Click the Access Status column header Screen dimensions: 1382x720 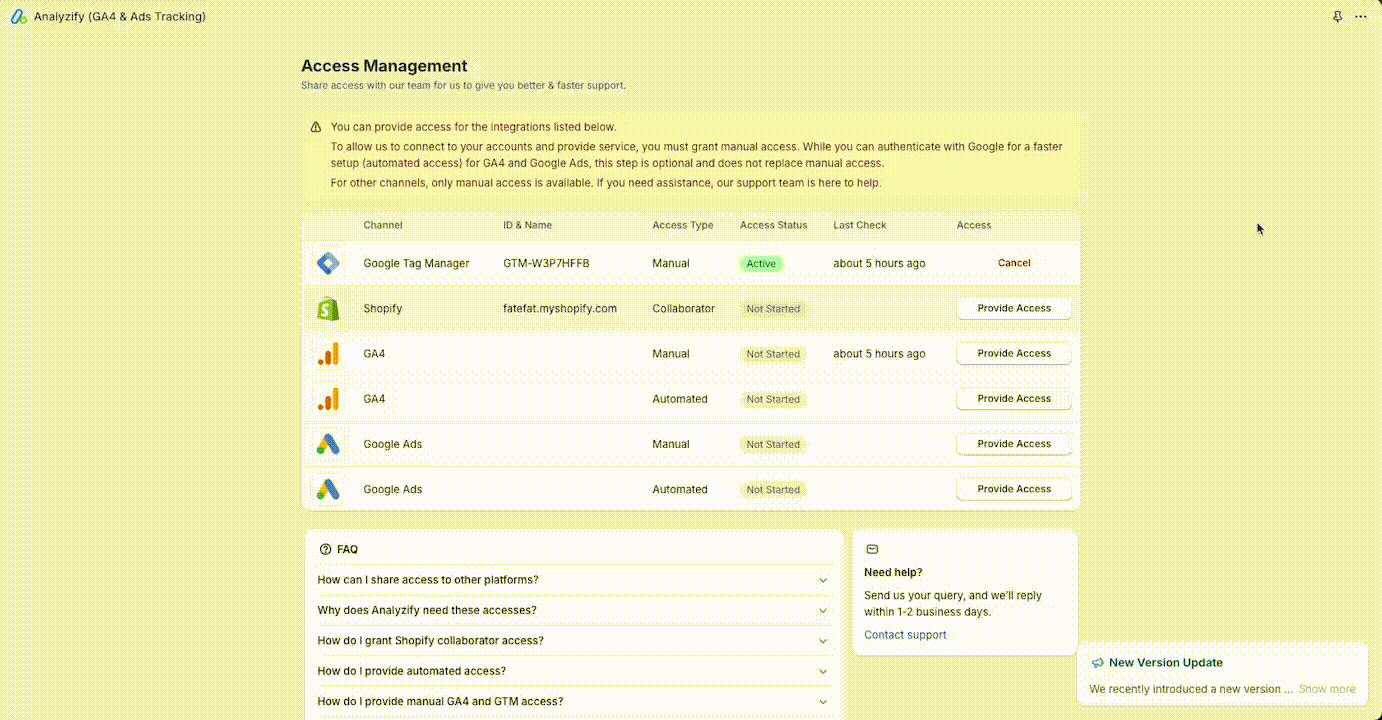coord(773,225)
